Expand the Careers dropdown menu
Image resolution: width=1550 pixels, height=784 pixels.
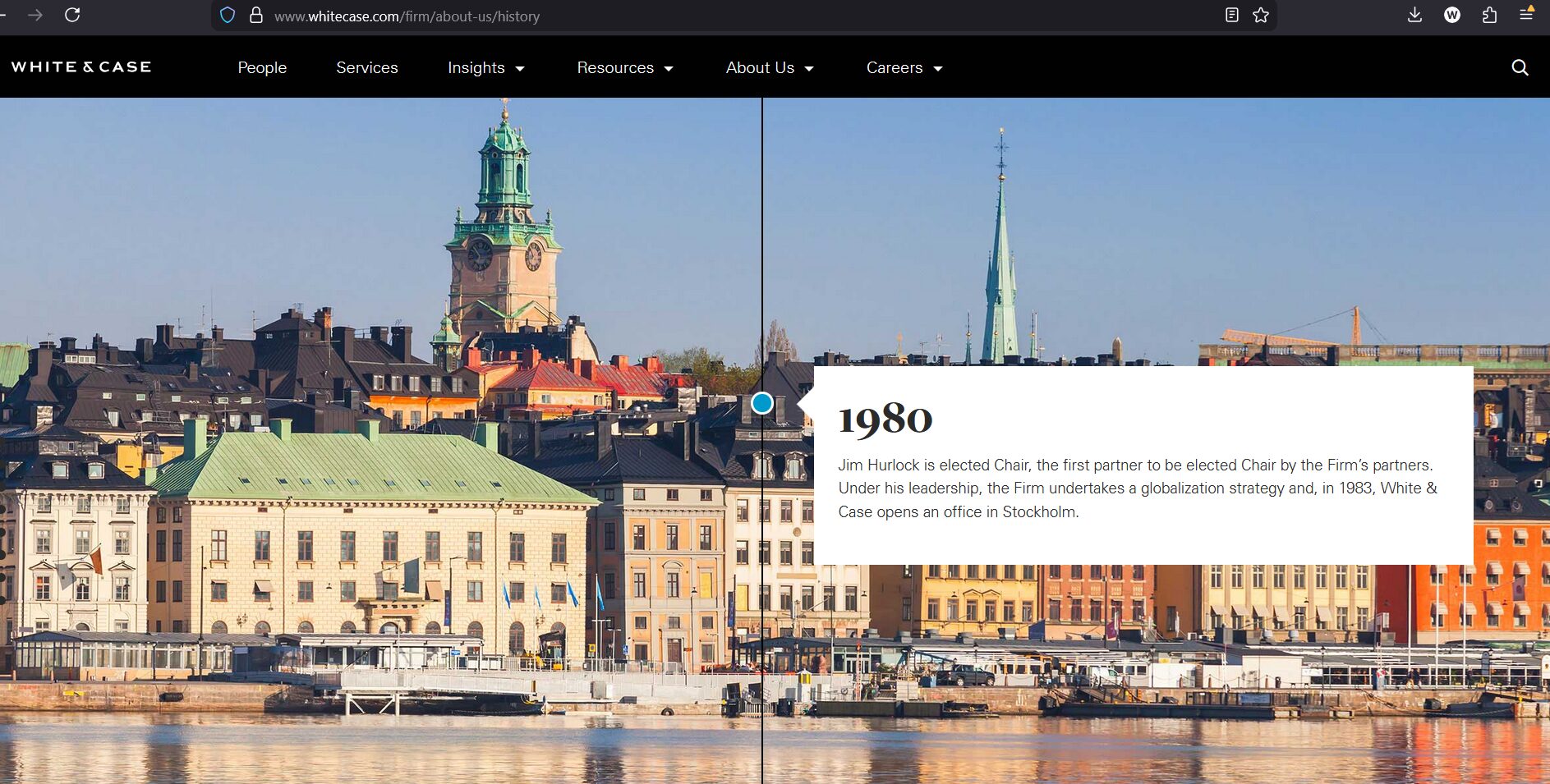[904, 67]
